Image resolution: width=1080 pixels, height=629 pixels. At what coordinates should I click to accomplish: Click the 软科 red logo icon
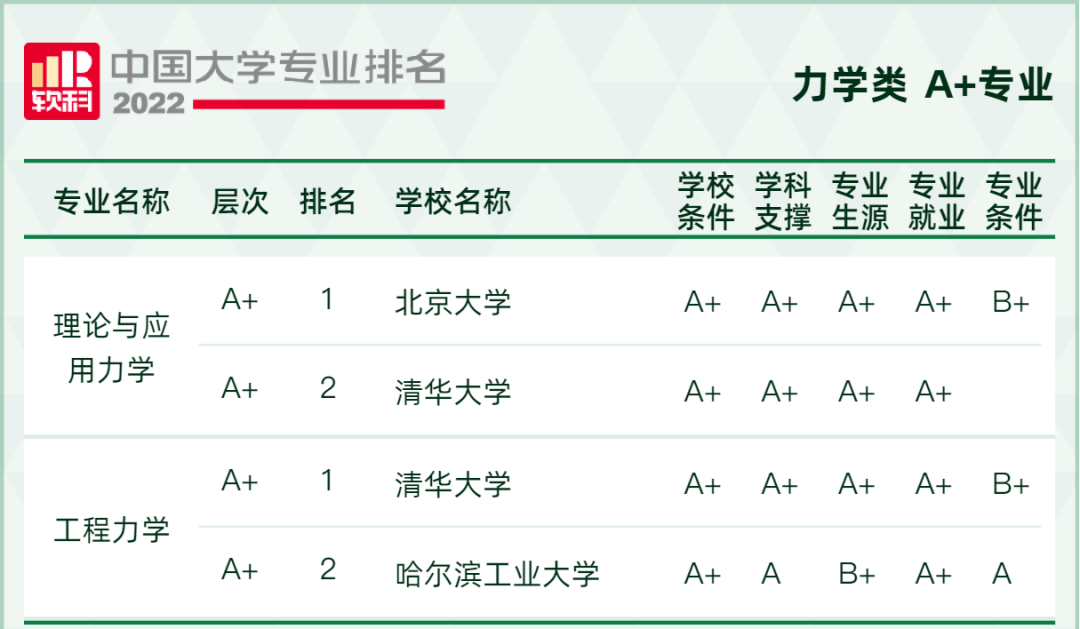(62, 82)
